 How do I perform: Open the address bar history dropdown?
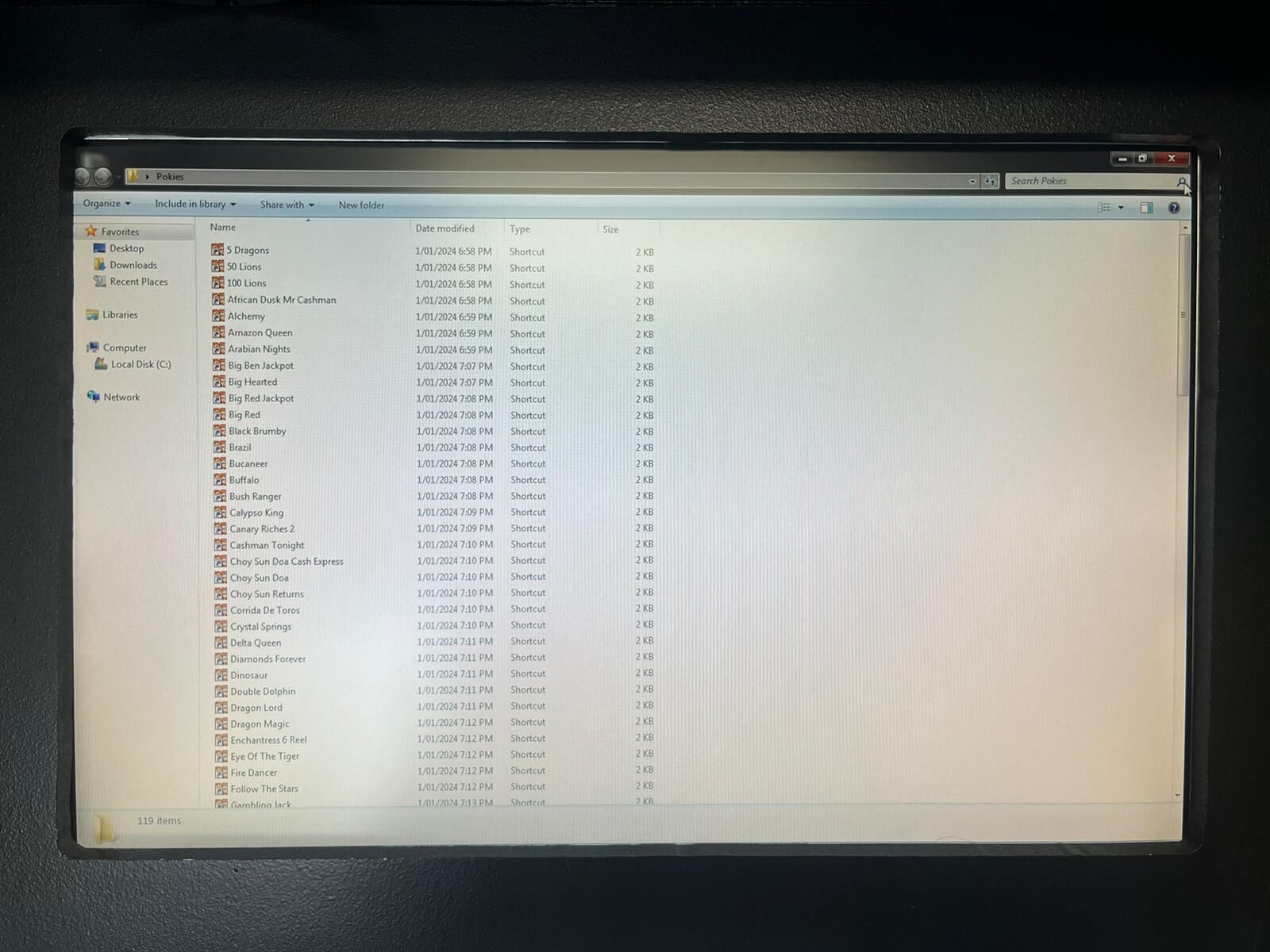pos(972,181)
